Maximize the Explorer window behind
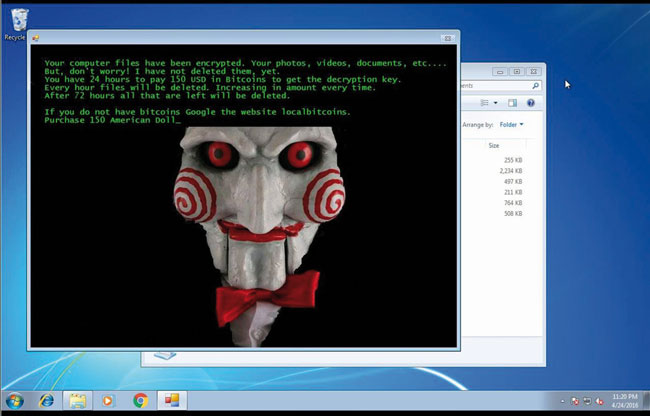The width and height of the screenshot is (650, 416). (x=517, y=72)
